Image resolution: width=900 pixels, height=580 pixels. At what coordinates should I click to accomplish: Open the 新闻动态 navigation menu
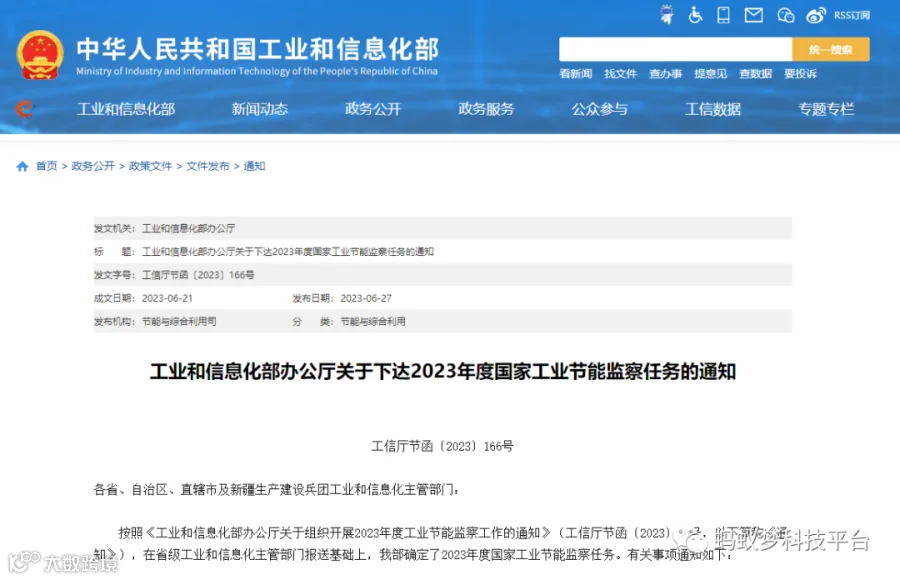coord(259,109)
